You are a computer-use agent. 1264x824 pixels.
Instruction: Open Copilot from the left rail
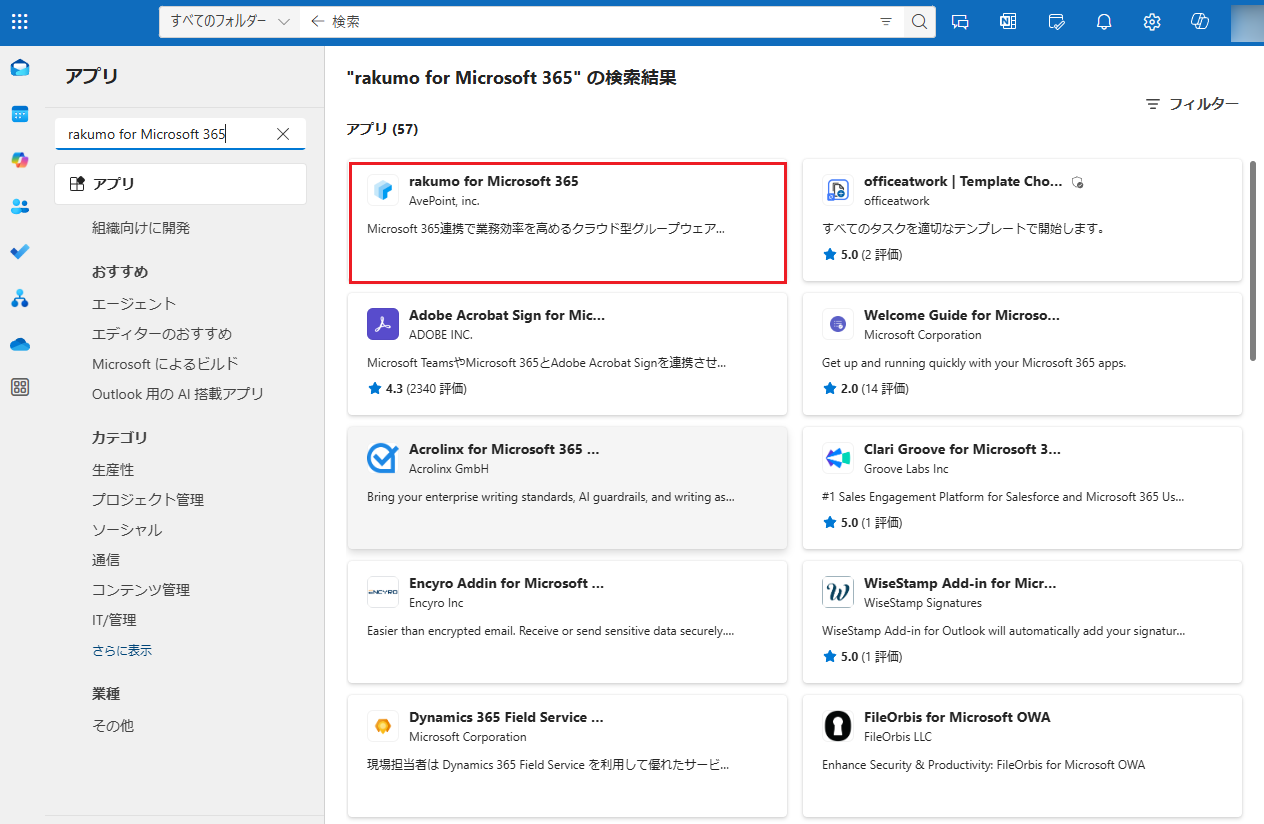pos(20,160)
